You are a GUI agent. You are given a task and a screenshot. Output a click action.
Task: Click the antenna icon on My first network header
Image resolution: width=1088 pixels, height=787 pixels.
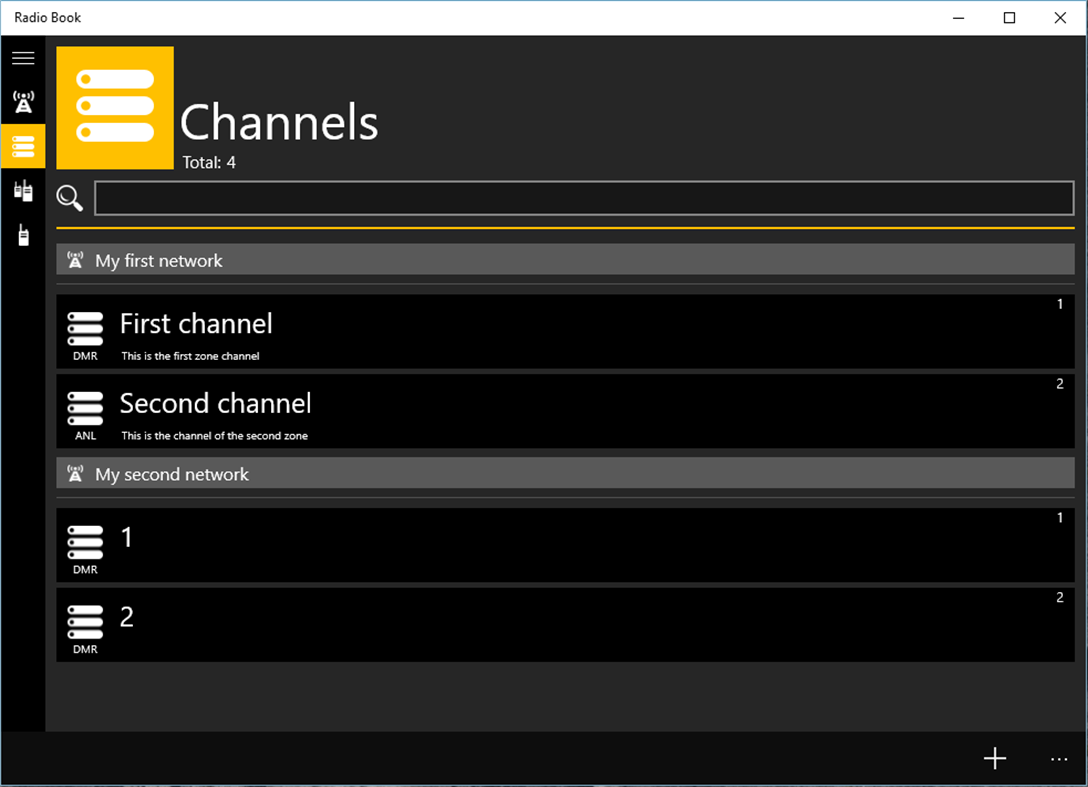[x=75, y=260]
